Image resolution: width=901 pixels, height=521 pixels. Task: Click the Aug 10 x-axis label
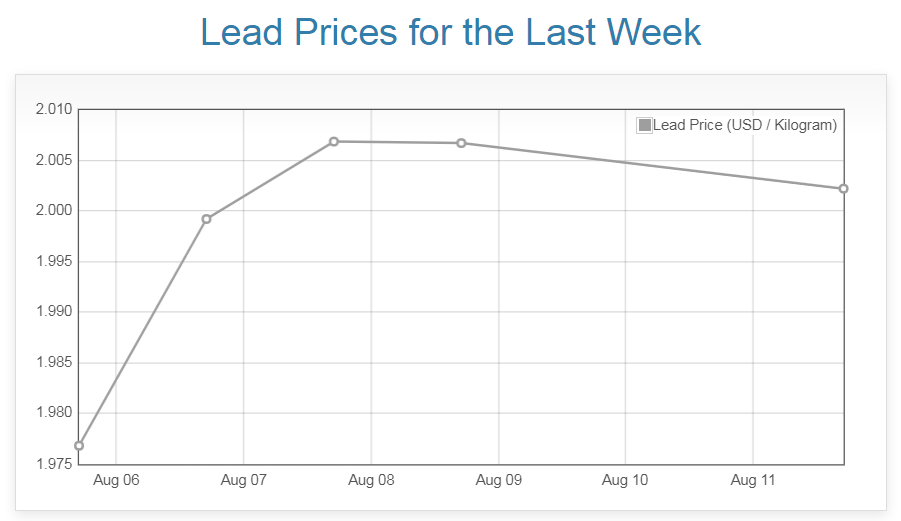point(625,480)
